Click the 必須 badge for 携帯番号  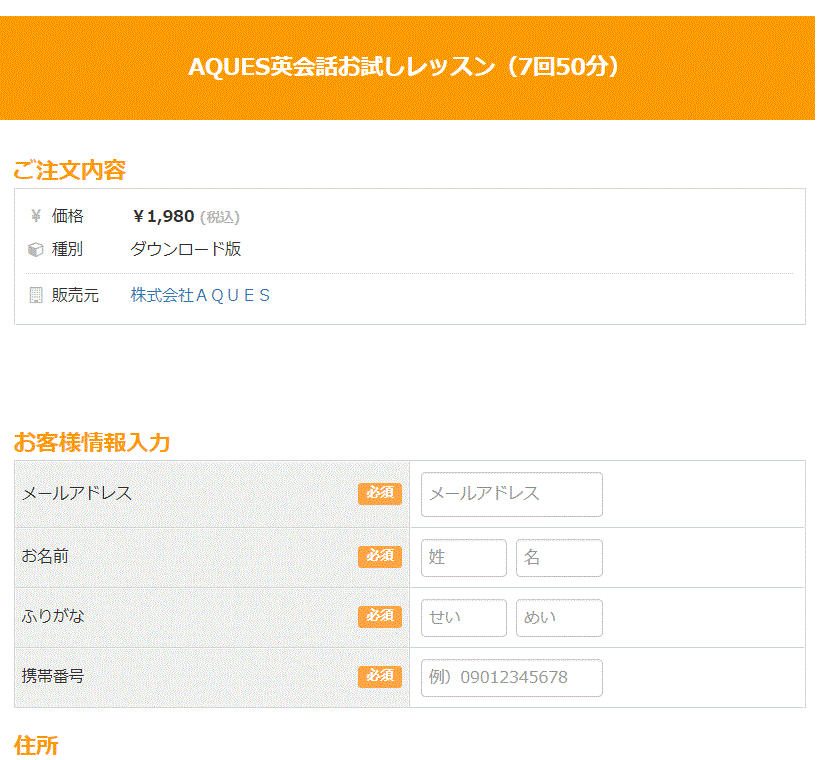pos(380,677)
